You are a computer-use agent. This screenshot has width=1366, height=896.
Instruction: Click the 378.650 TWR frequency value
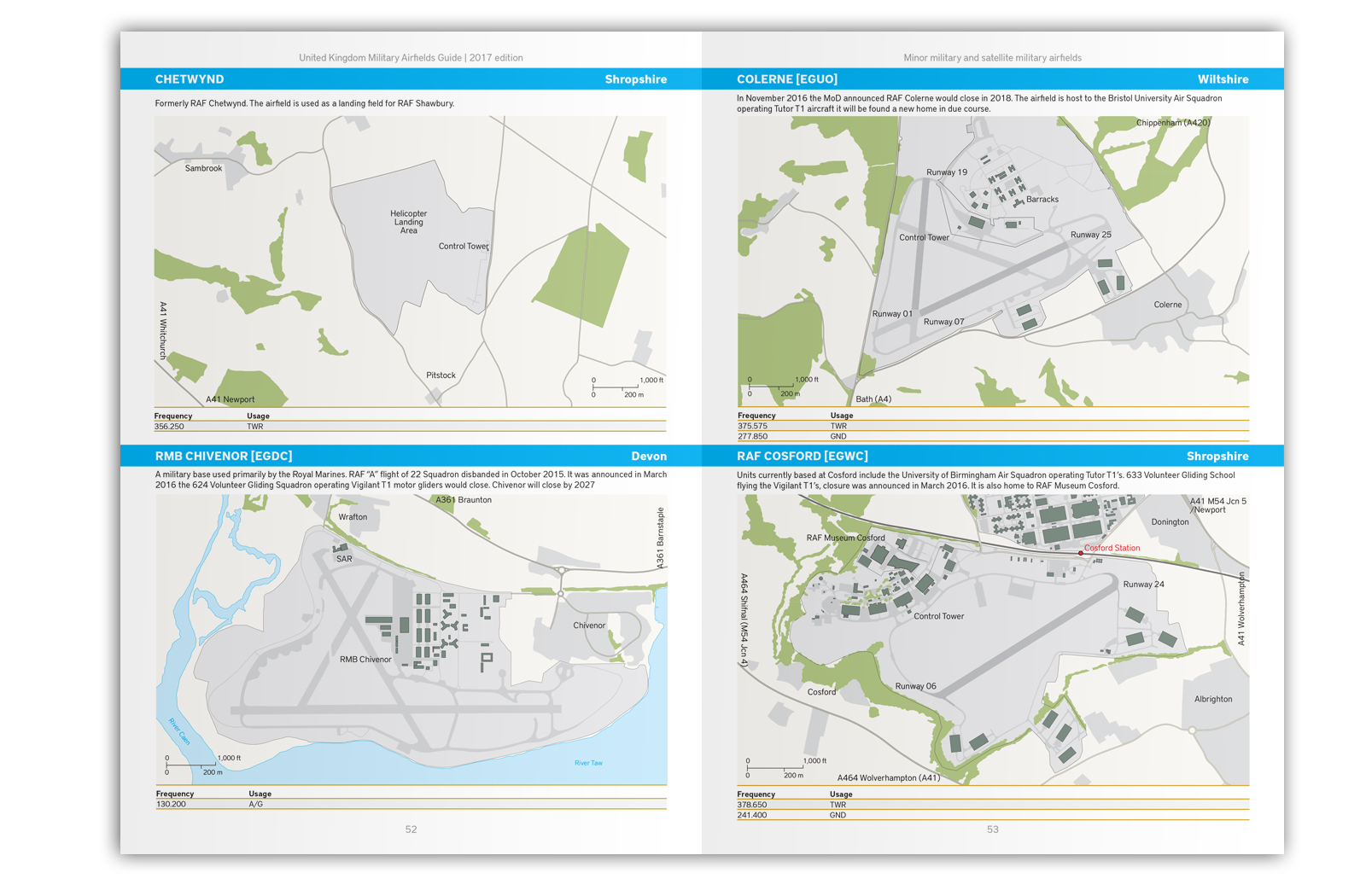click(752, 805)
